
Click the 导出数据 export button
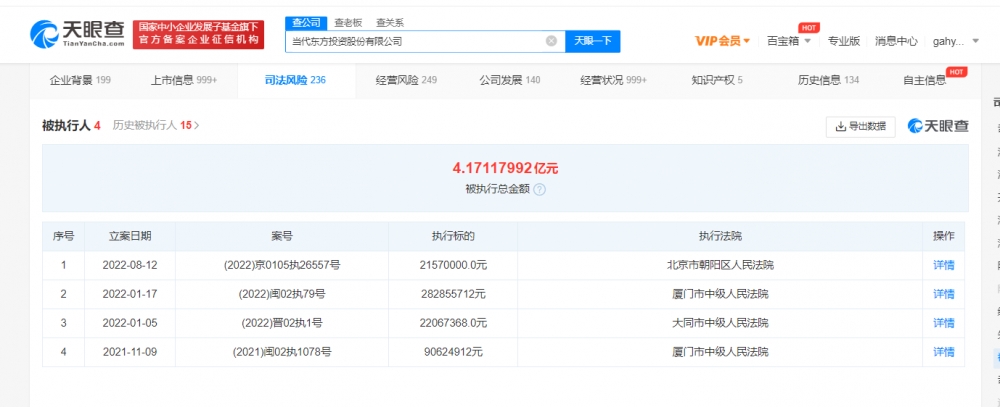(860, 126)
